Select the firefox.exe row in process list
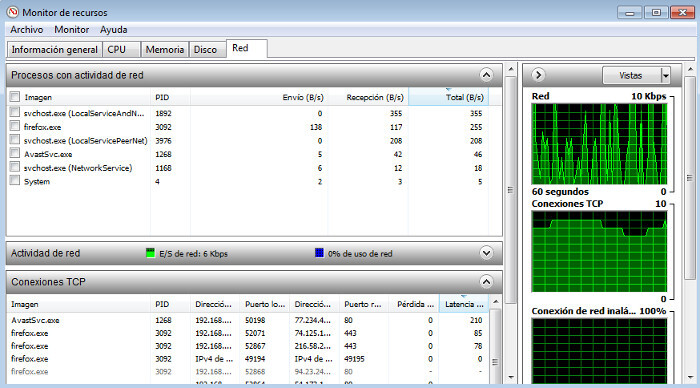The height and width of the screenshot is (388, 700). (248, 127)
